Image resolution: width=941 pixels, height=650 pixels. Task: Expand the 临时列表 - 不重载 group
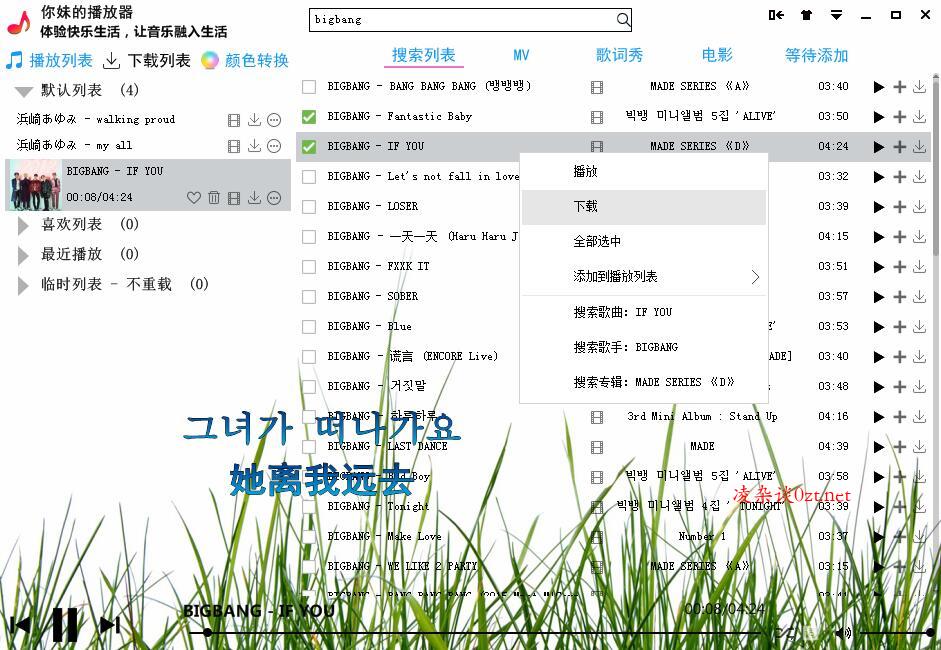point(23,286)
